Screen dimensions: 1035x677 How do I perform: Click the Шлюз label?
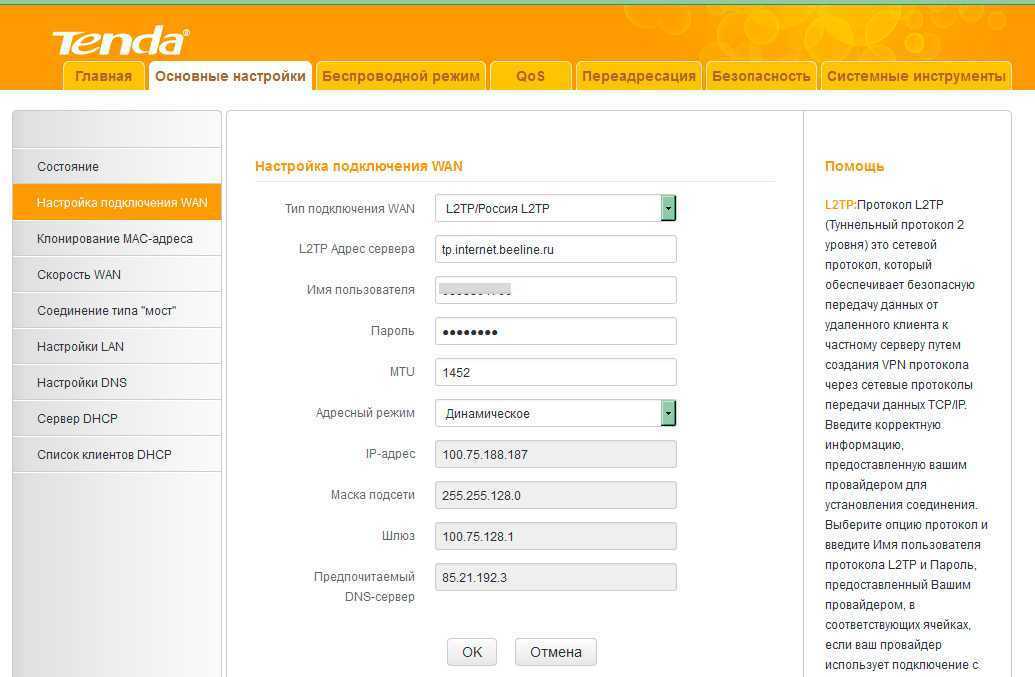click(x=398, y=536)
